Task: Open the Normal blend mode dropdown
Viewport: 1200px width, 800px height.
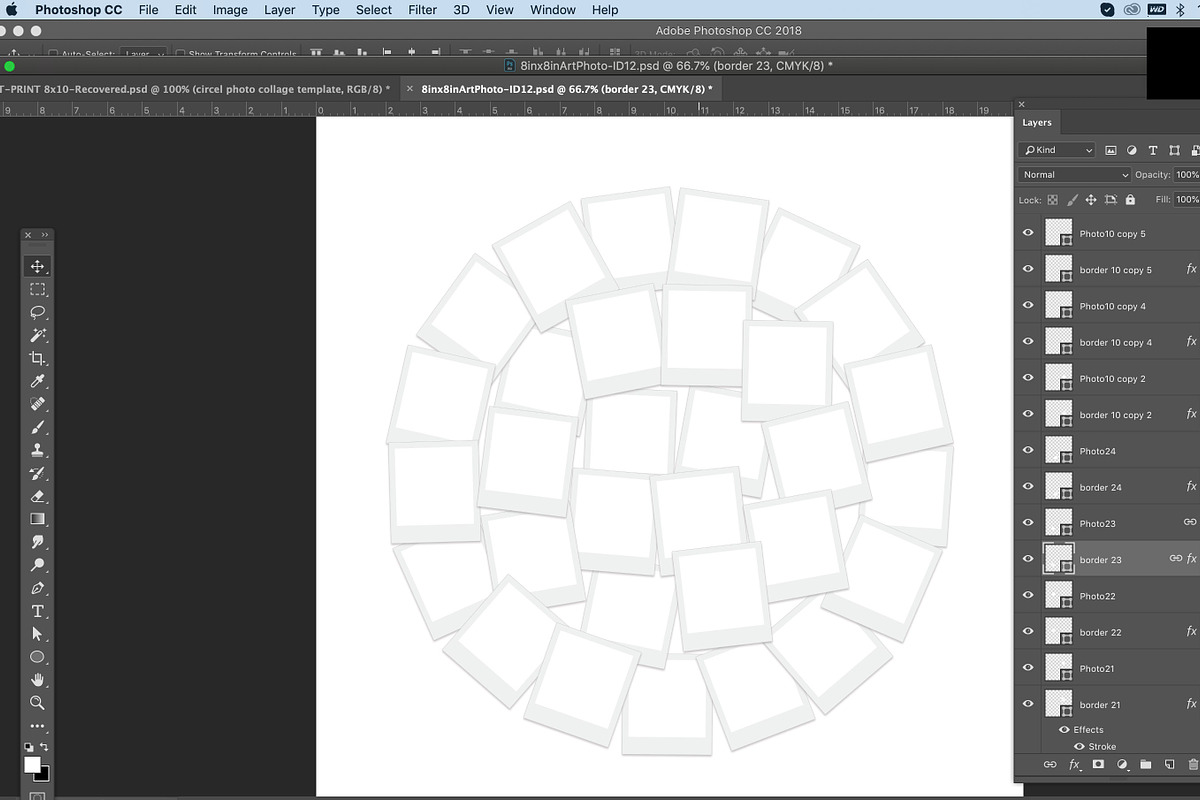Action: pyautogui.click(x=1073, y=174)
